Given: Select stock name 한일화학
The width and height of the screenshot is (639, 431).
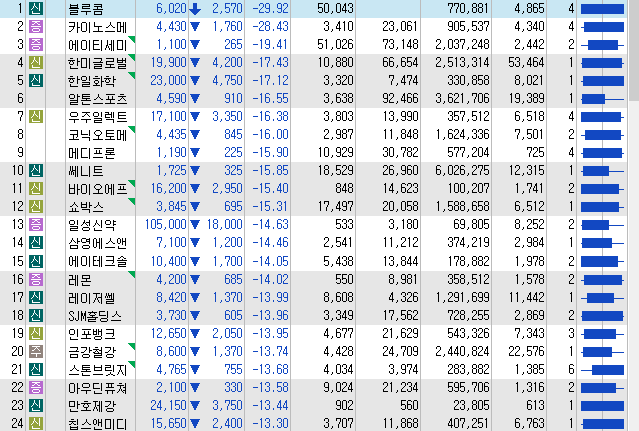Looking at the screenshot, I should coord(92,81).
